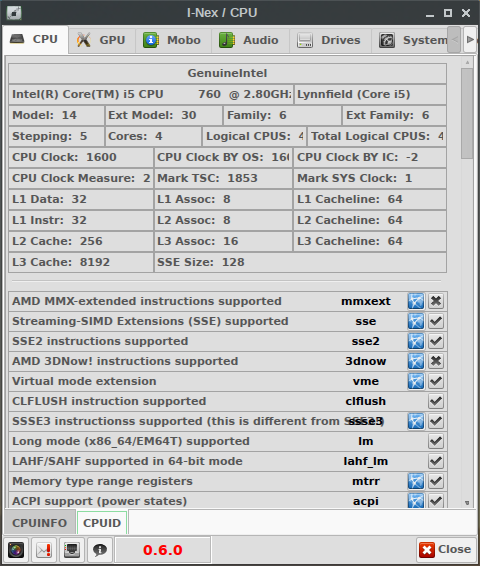Toggle the lahf_lm support checkmark
The image size is (480, 566).
436,461
